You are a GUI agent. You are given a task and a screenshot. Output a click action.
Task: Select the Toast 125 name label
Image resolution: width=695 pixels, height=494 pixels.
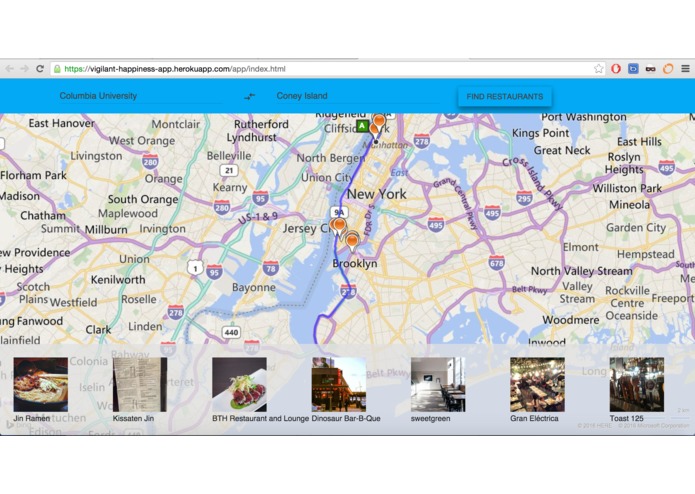coord(626,418)
